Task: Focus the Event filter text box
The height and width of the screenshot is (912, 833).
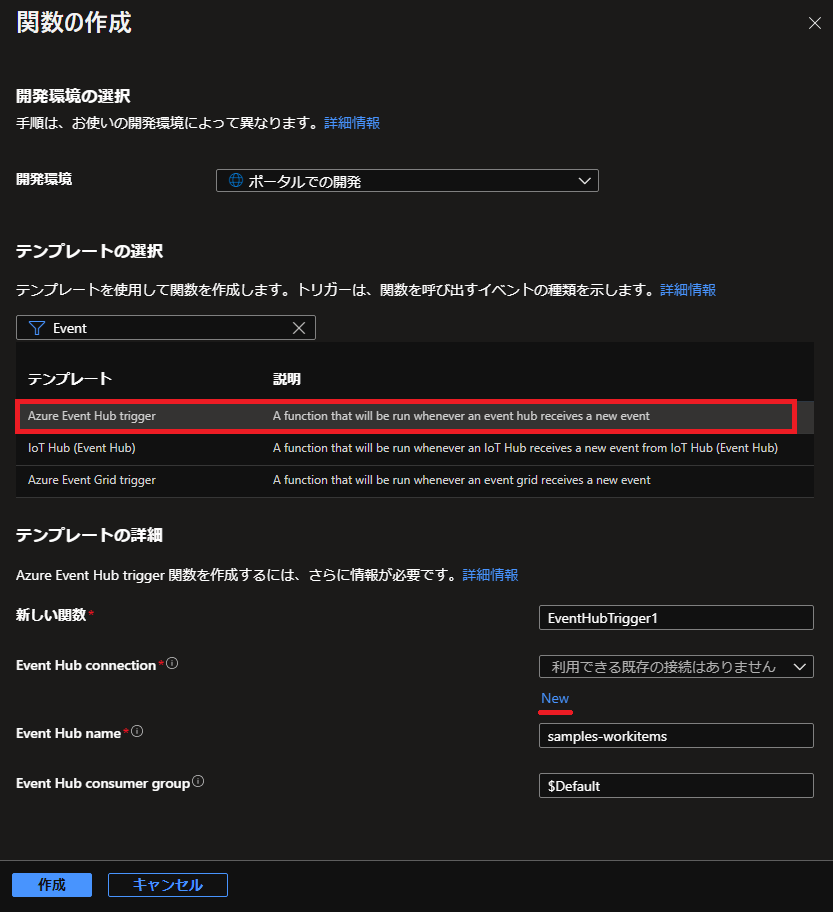Action: pyautogui.click(x=166, y=328)
